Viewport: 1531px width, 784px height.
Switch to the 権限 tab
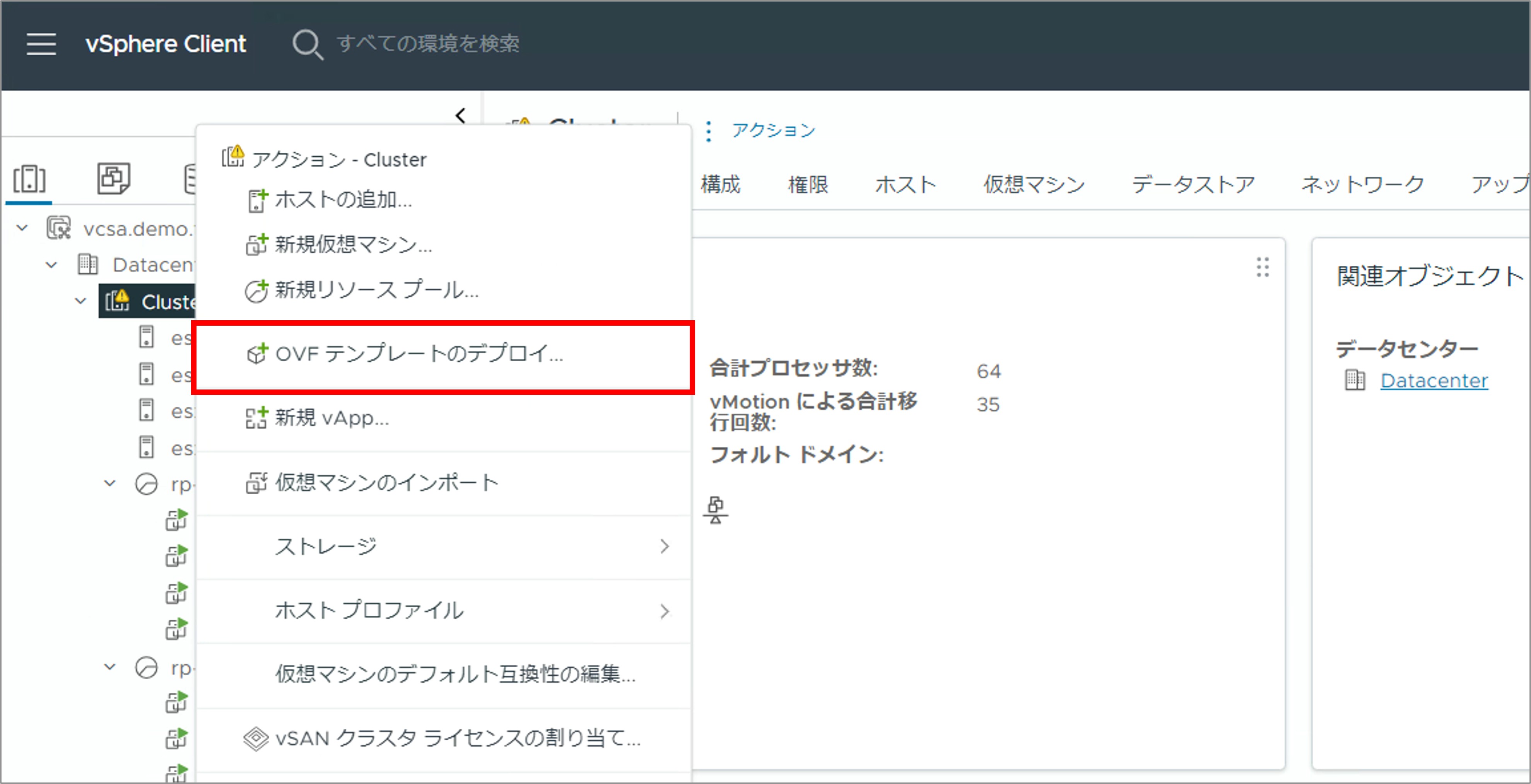(x=808, y=184)
